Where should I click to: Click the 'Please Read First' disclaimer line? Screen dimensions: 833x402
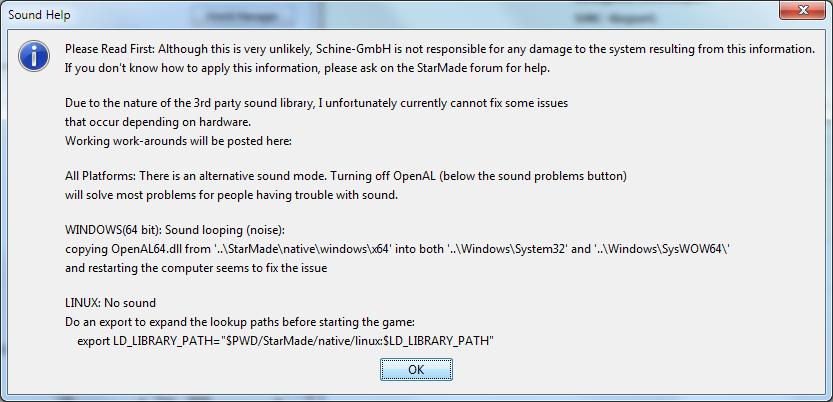click(440, 49)
